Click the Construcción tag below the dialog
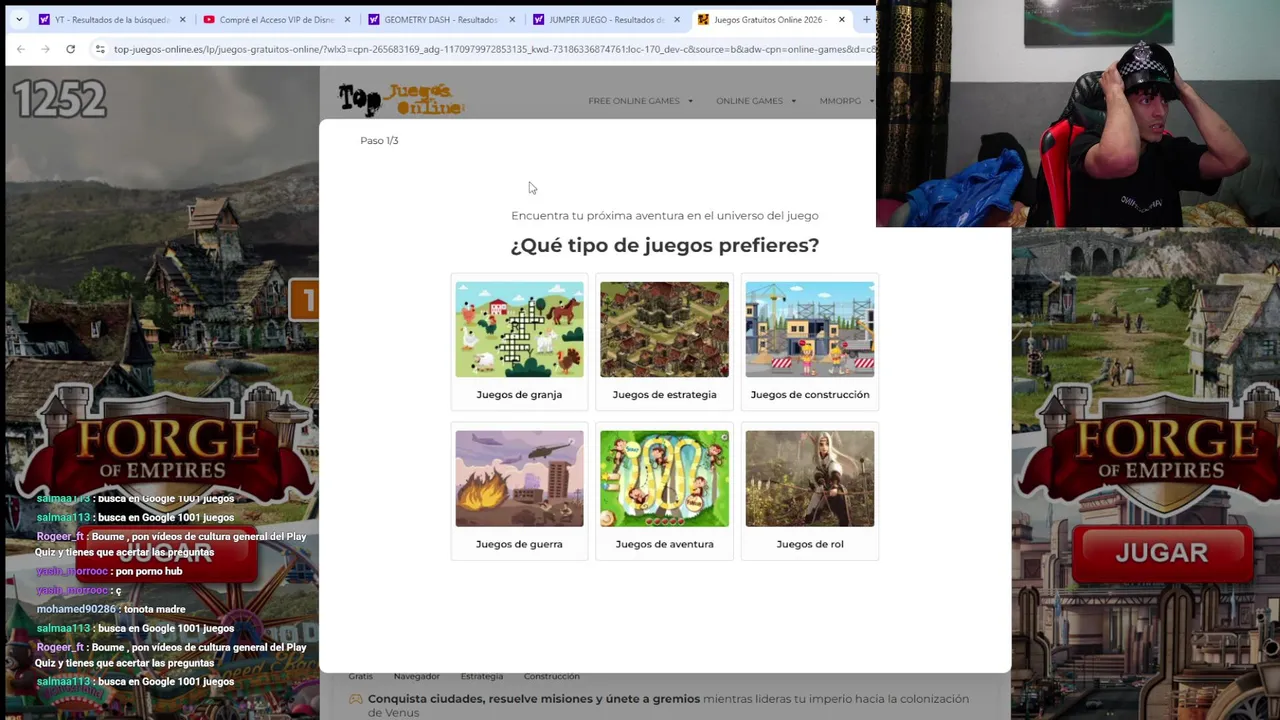The image size is (1280, 720). (551, 676)
